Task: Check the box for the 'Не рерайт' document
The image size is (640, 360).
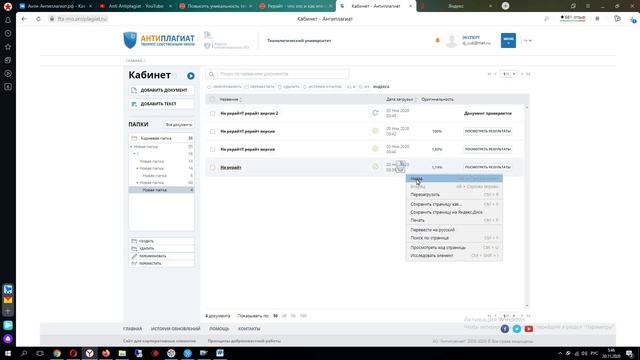Action: click(x=212, y=167)
